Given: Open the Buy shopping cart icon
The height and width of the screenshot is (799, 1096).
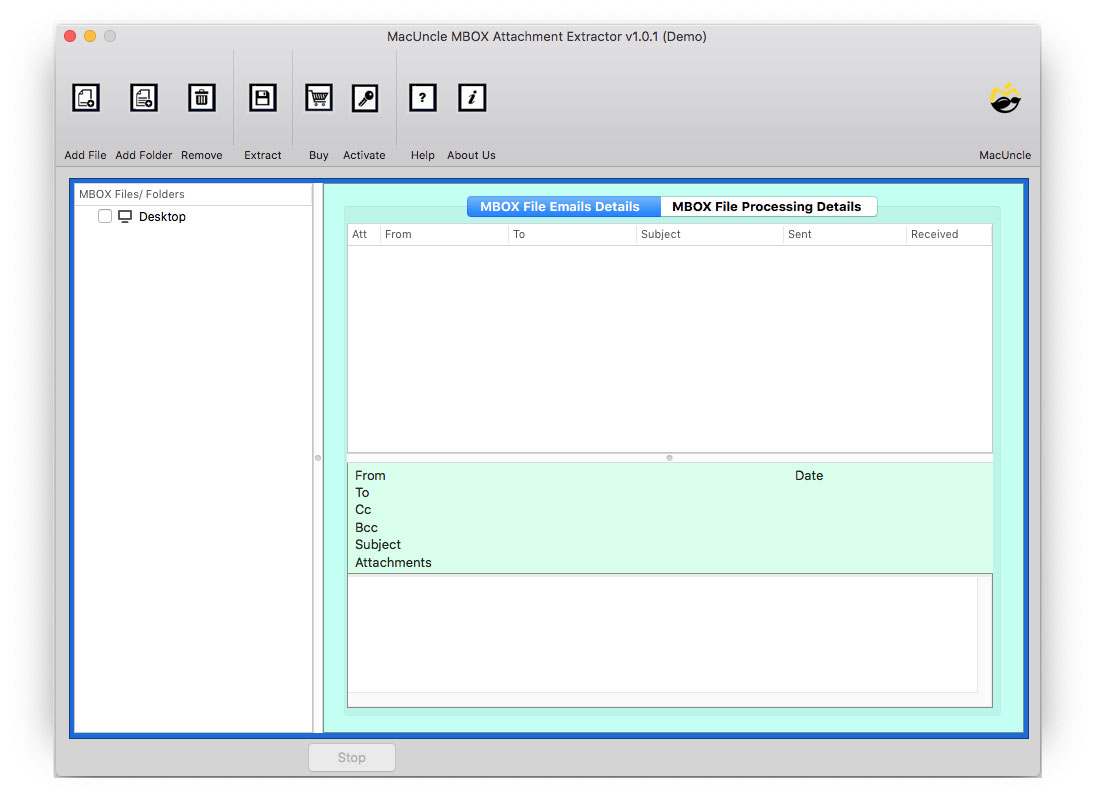Looking at the screenshot, I should 318,97.
